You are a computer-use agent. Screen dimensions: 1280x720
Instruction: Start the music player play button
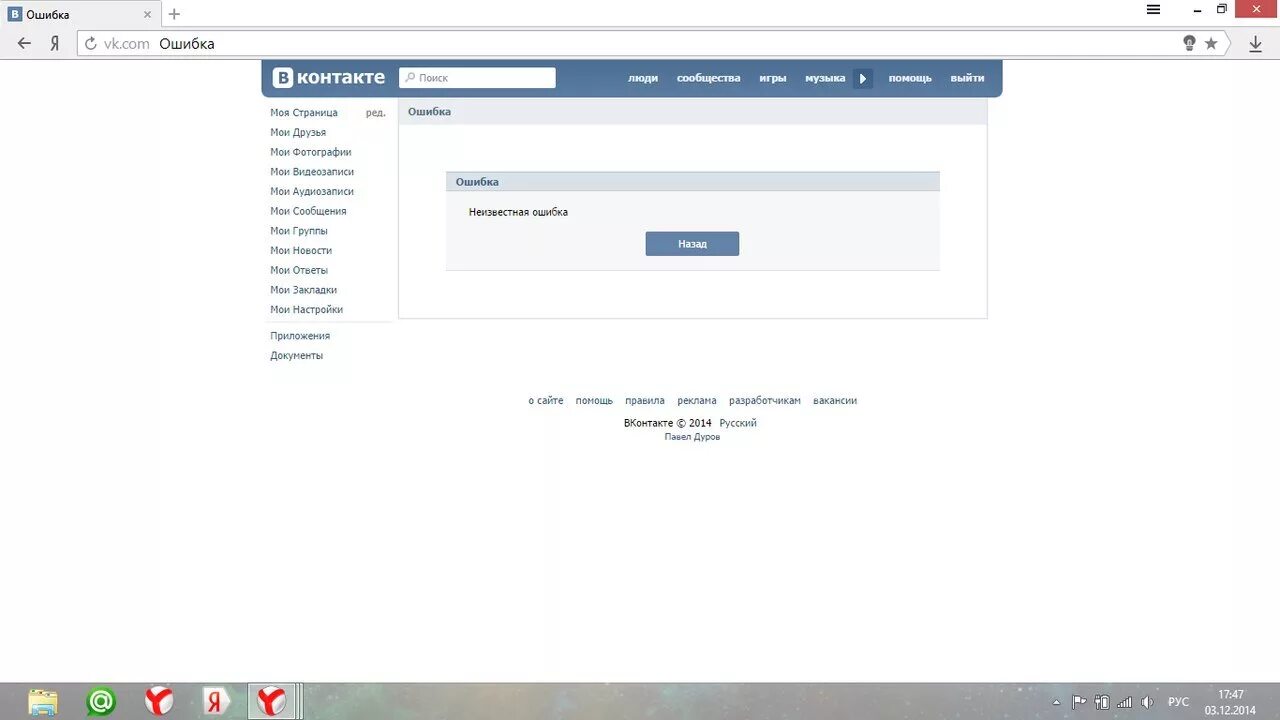tap(863, 78)
